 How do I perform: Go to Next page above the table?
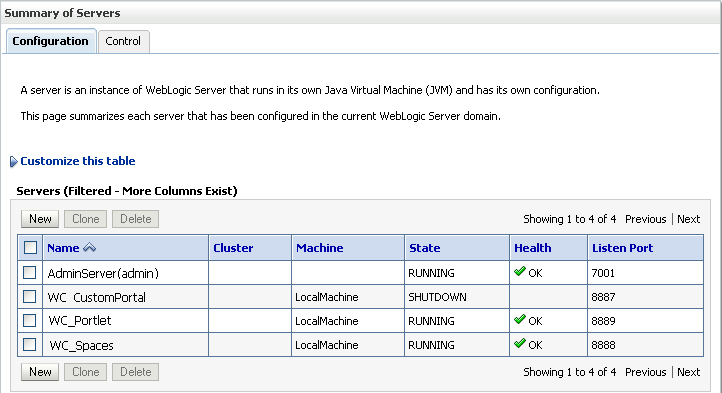pos(688,219)
